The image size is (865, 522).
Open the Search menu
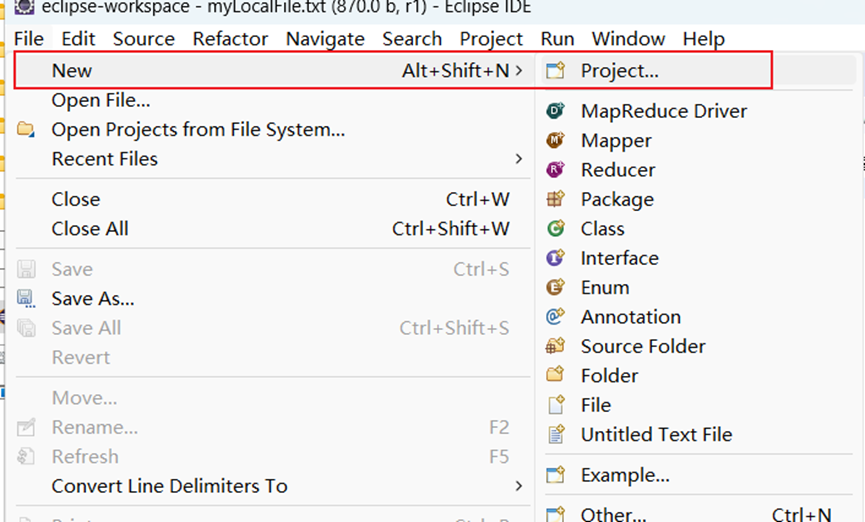[x=412, y=39]
